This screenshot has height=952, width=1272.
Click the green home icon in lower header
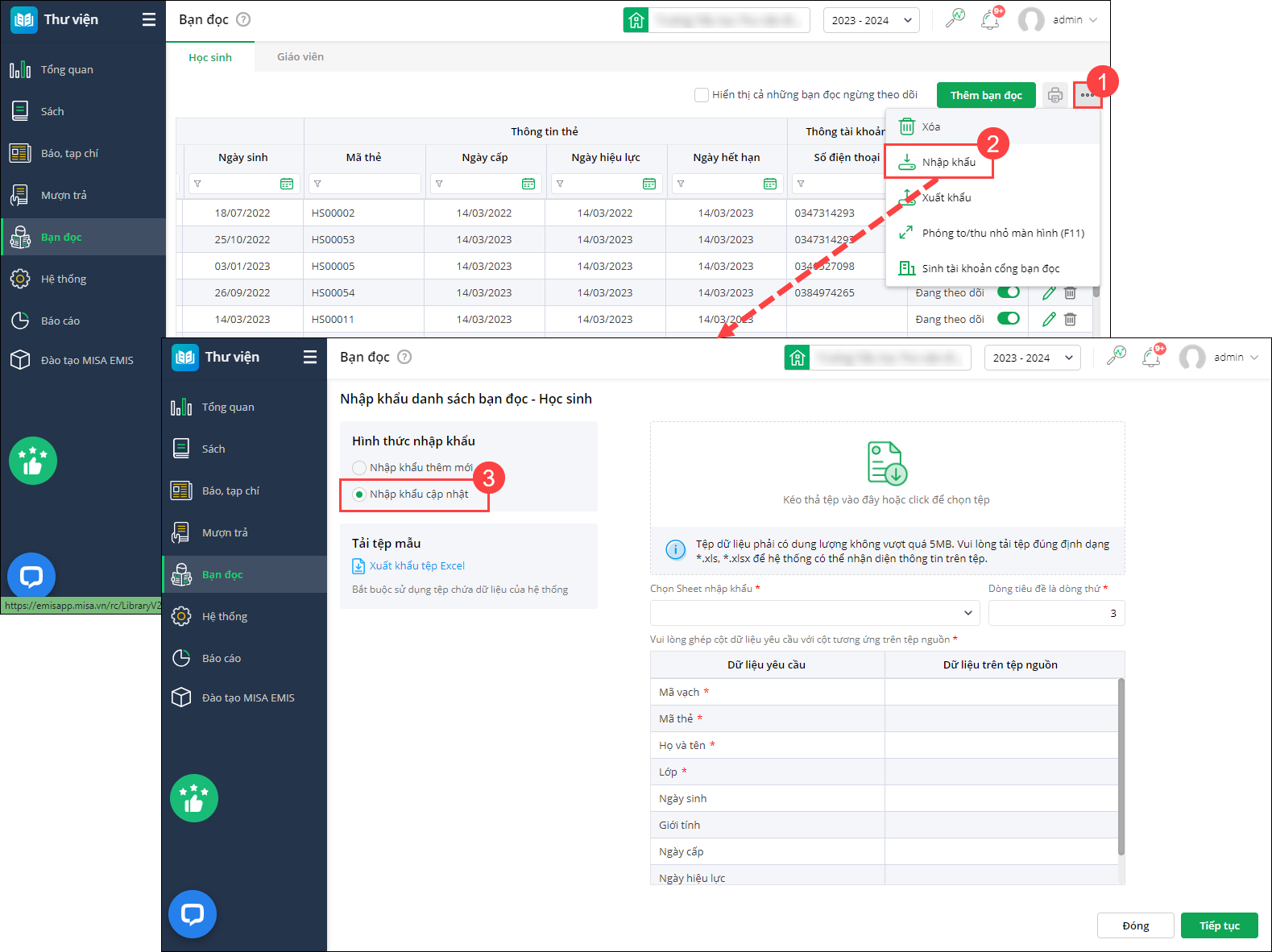tap(797, 358)
